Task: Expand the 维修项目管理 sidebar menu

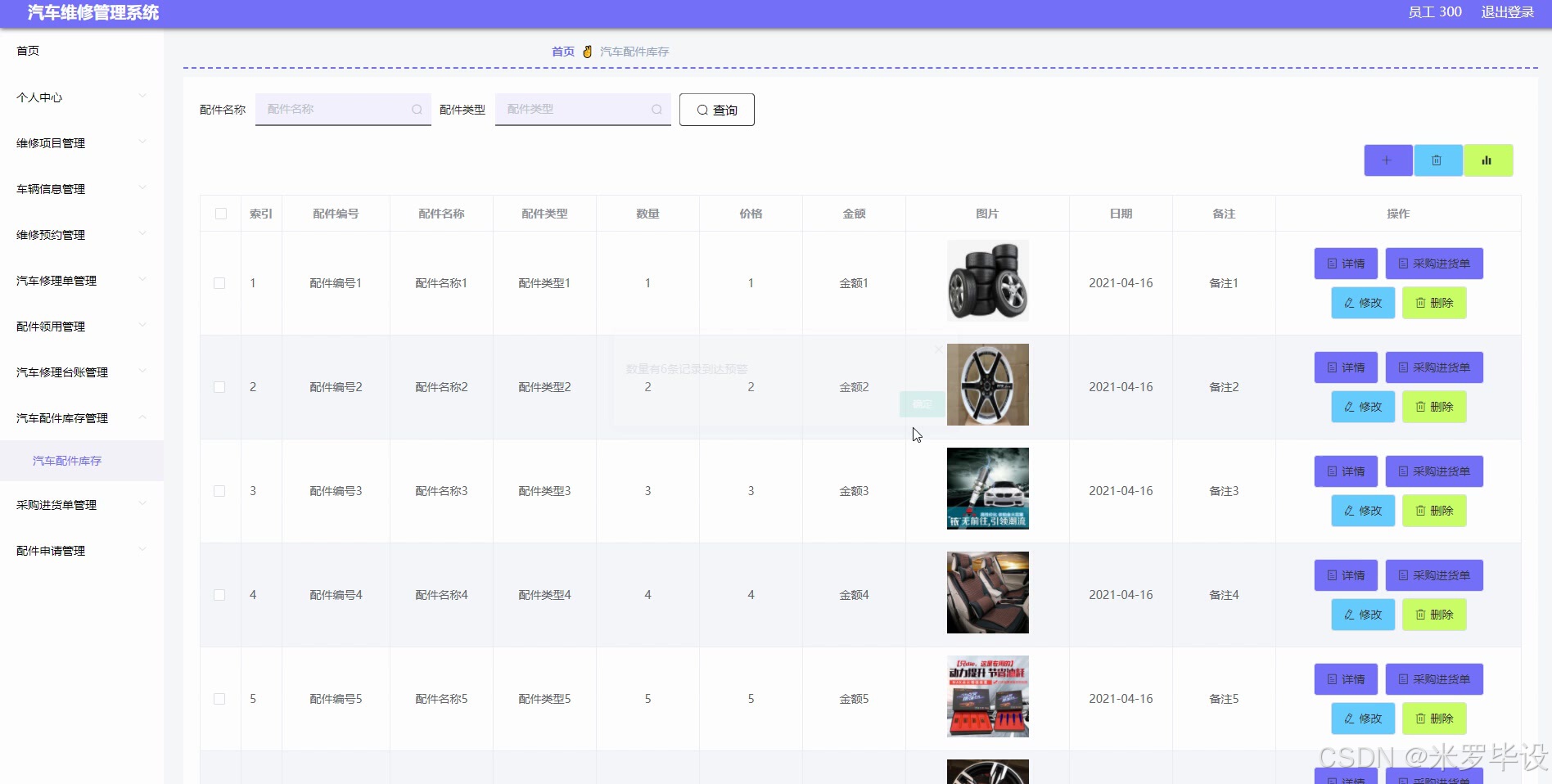Action: (82, 143)
